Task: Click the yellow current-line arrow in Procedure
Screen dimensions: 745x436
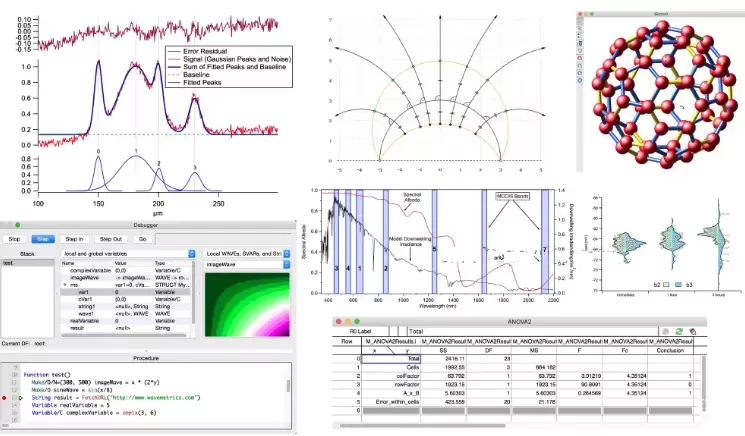Action: (20, 398)
